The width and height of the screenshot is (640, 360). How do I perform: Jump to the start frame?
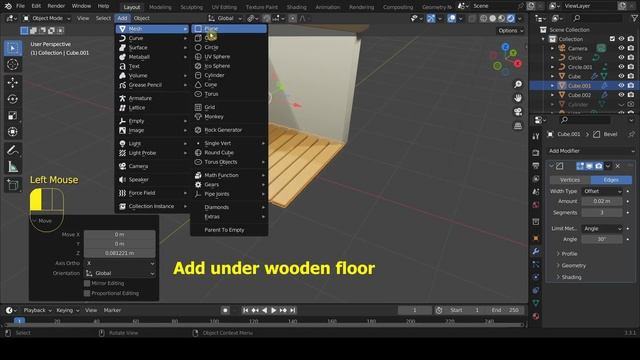[x=246, y=310]
